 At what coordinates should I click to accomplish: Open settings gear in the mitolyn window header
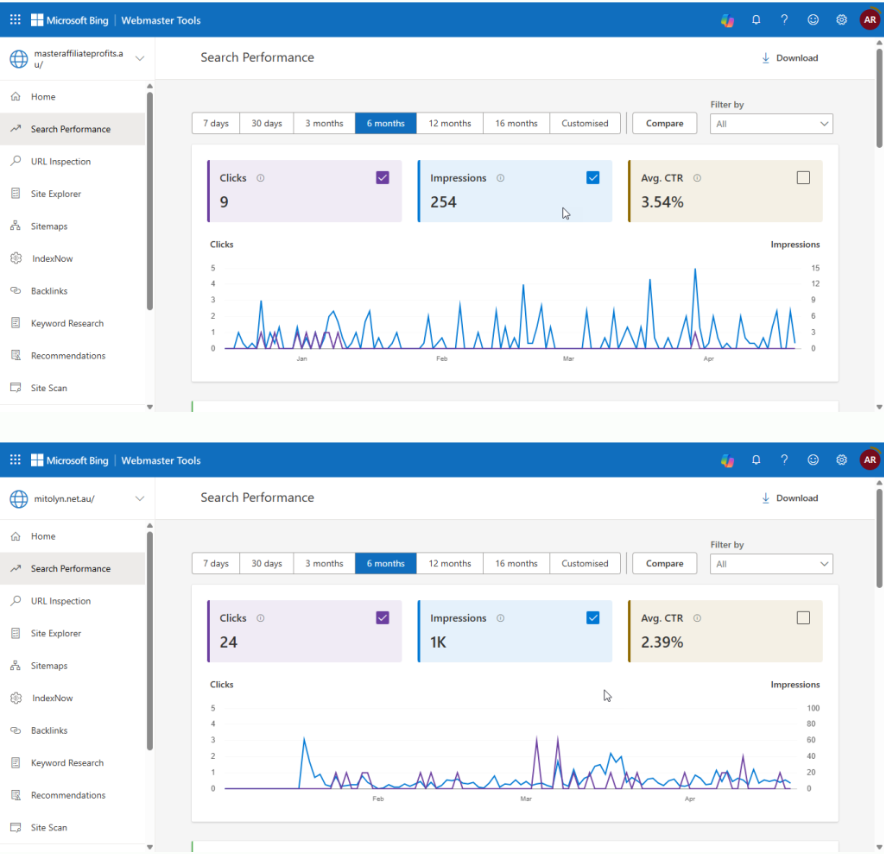tap(841, 460)
